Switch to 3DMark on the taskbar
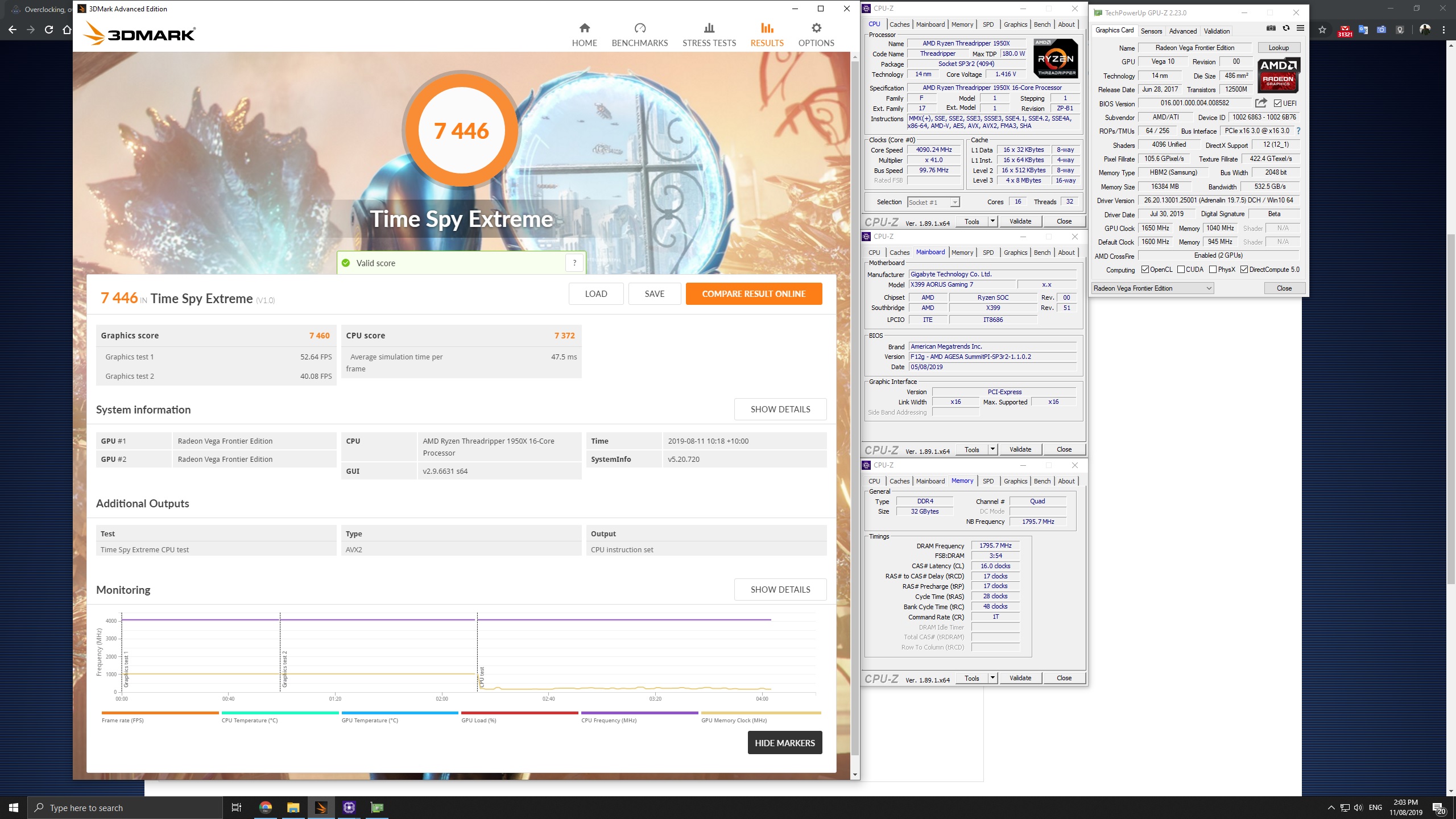This screenshot has width=1456, height=819. point(321,807)
